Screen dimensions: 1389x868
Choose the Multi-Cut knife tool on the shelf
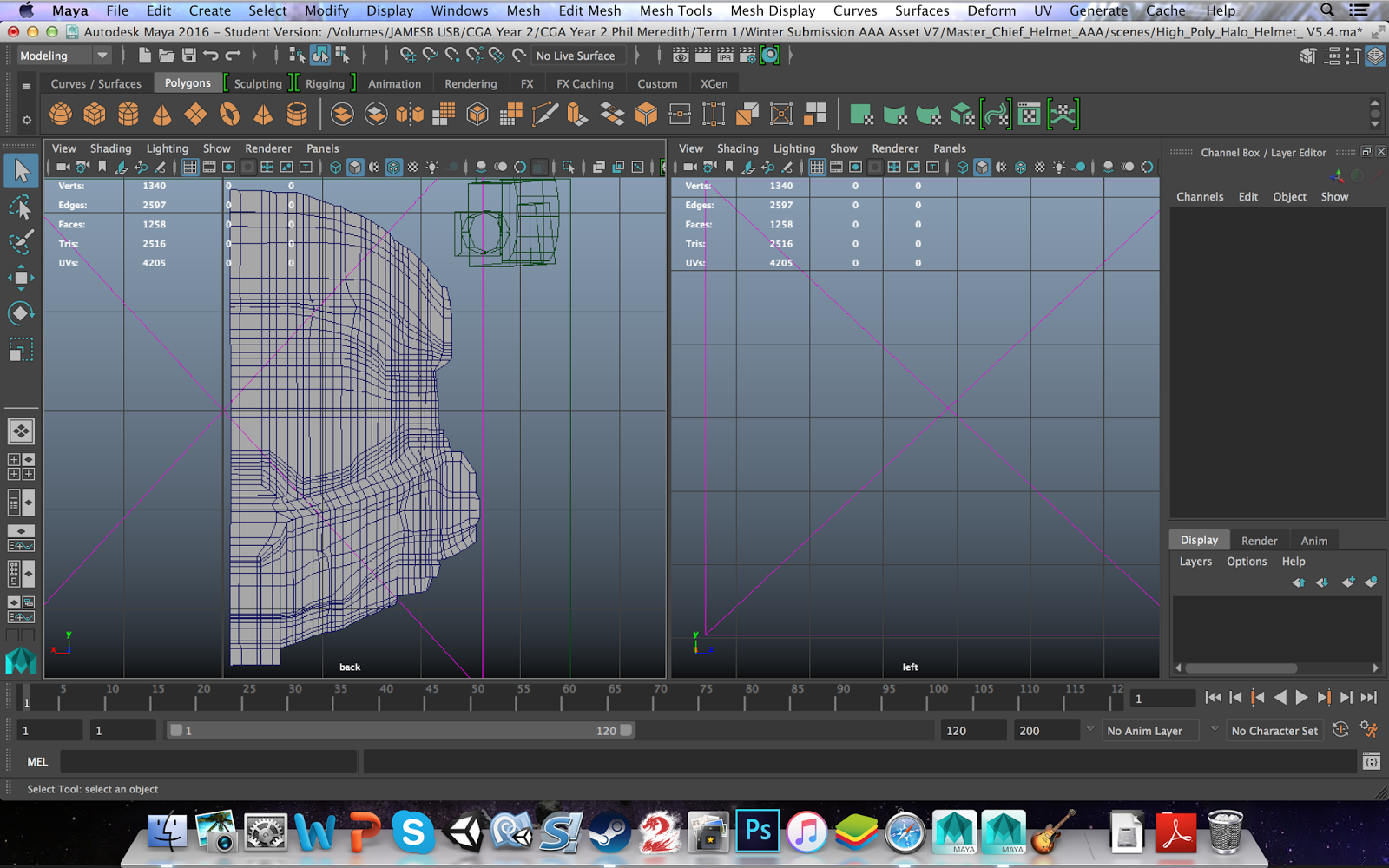(x=544, y=114)
